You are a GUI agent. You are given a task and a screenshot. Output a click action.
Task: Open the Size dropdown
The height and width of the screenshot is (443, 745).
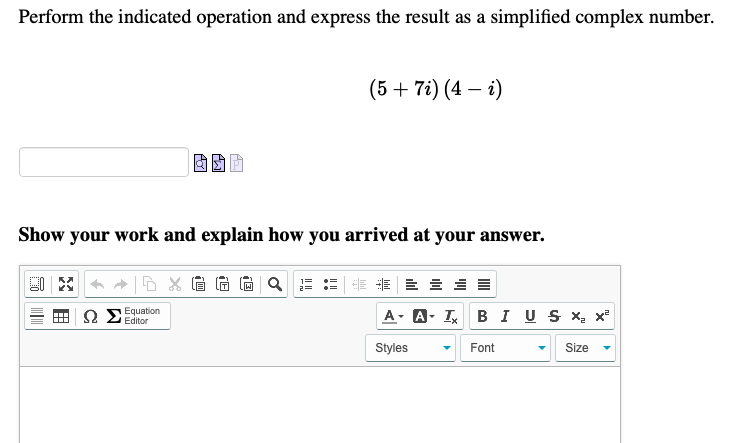click(585, 348)
